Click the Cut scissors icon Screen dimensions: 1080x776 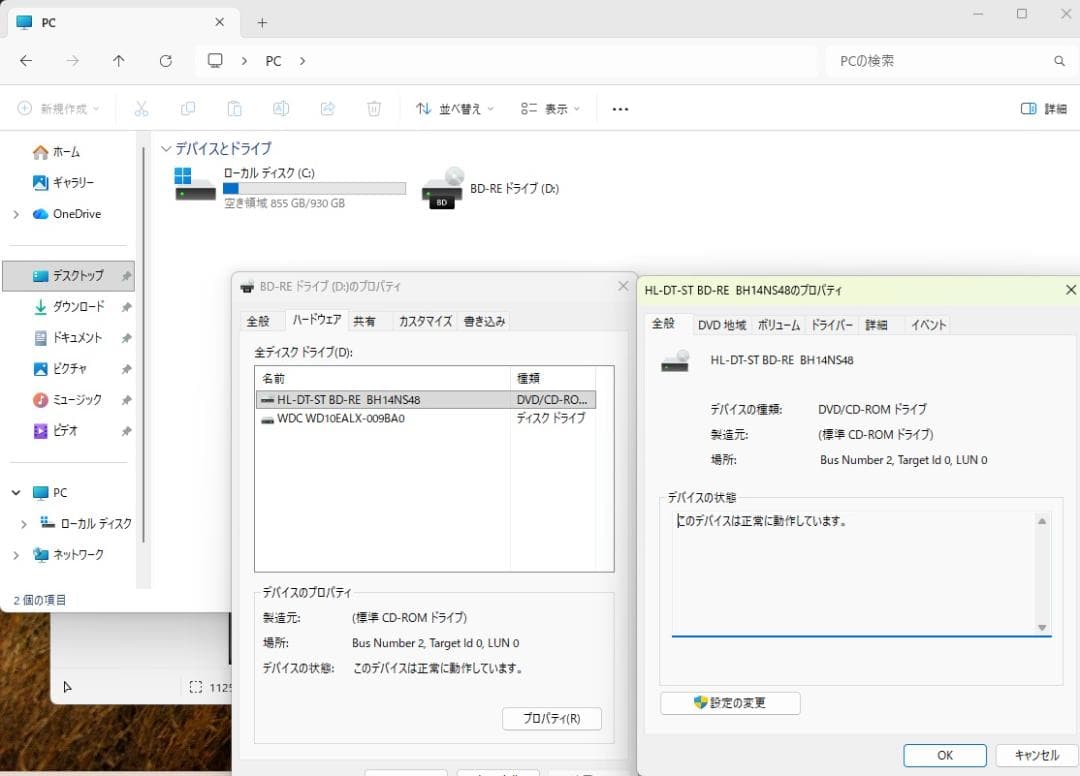pos(141,108)
